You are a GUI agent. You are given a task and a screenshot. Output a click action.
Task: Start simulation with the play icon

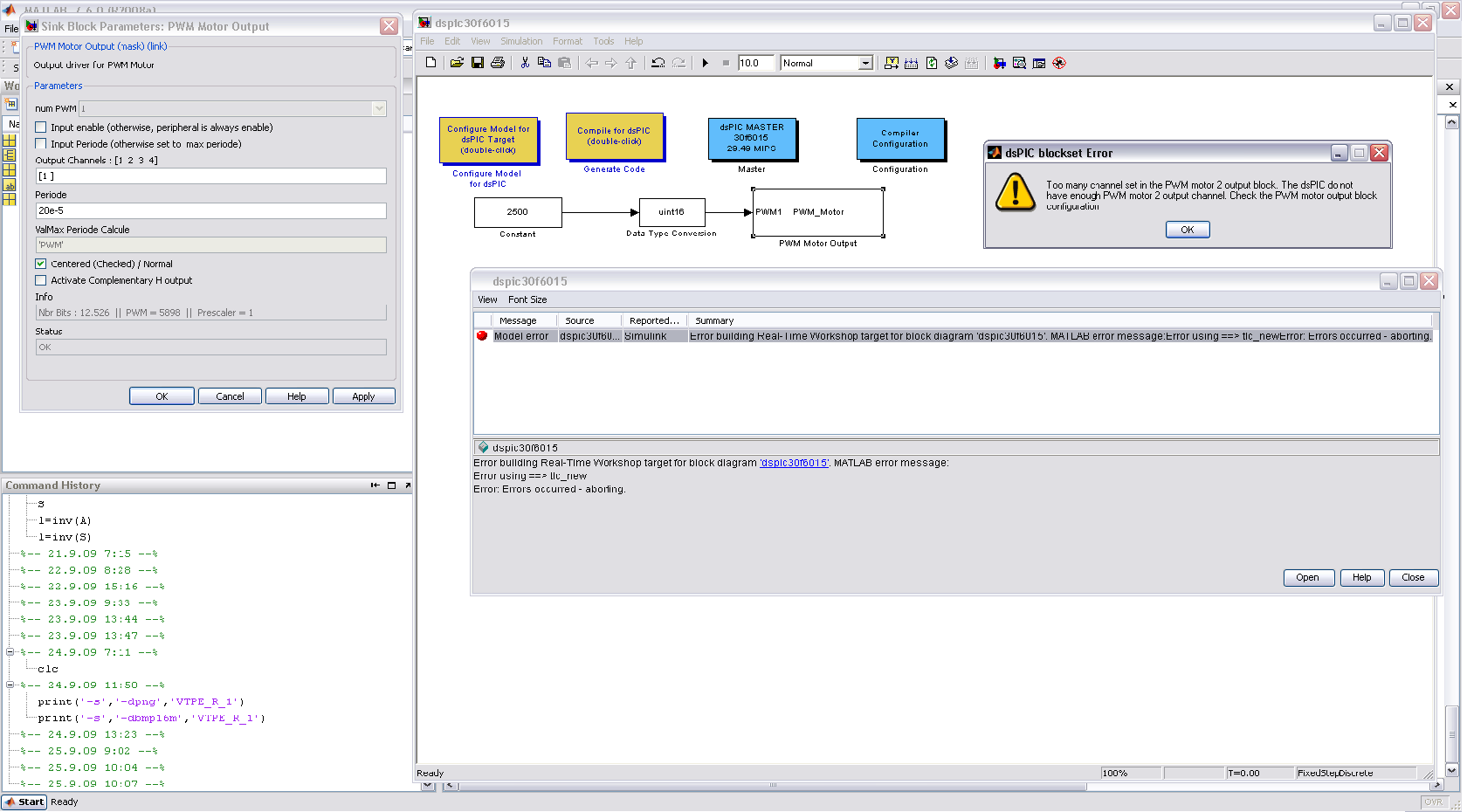pyautogui.click(x=706, y=63)
